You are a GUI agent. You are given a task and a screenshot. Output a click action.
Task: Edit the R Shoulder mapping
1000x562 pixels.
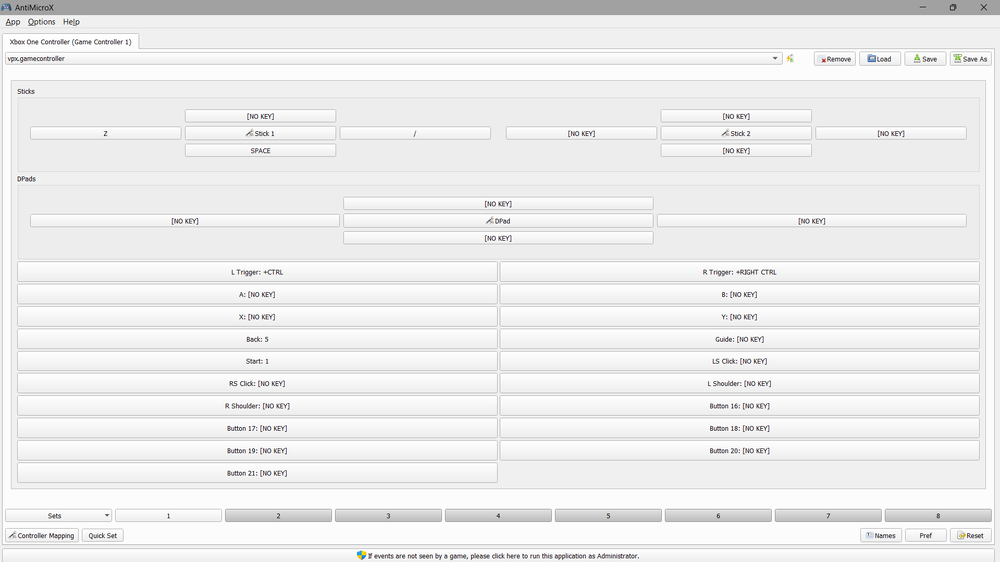[257, 406]
